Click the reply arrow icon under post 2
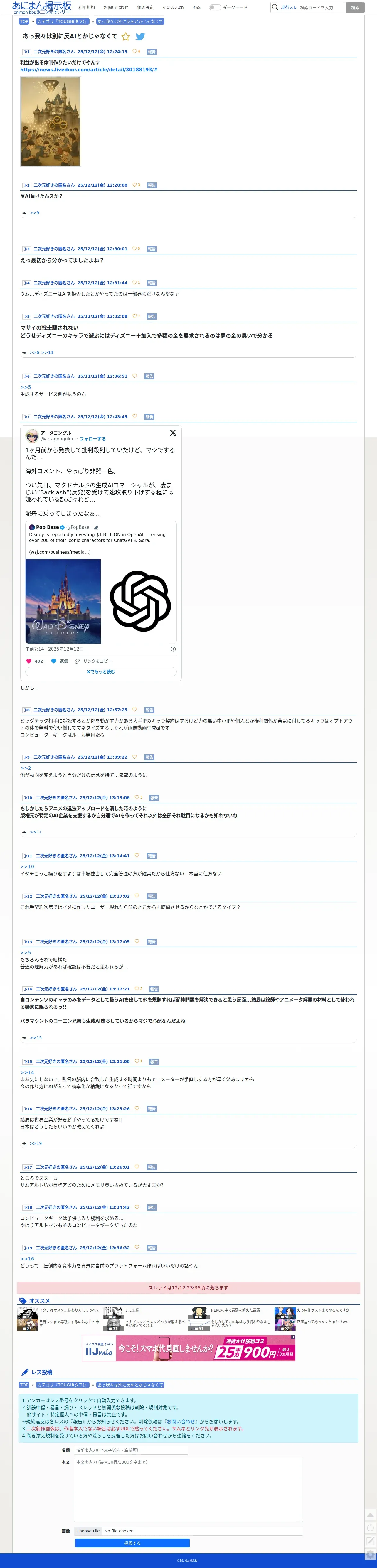 (x=24, y=213)
